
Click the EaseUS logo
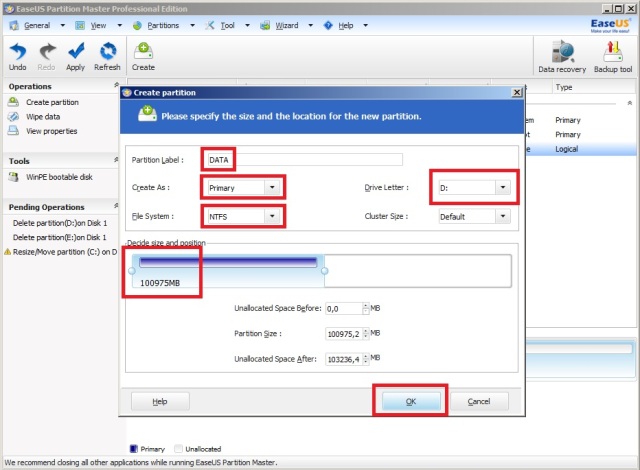pos(610,25)
